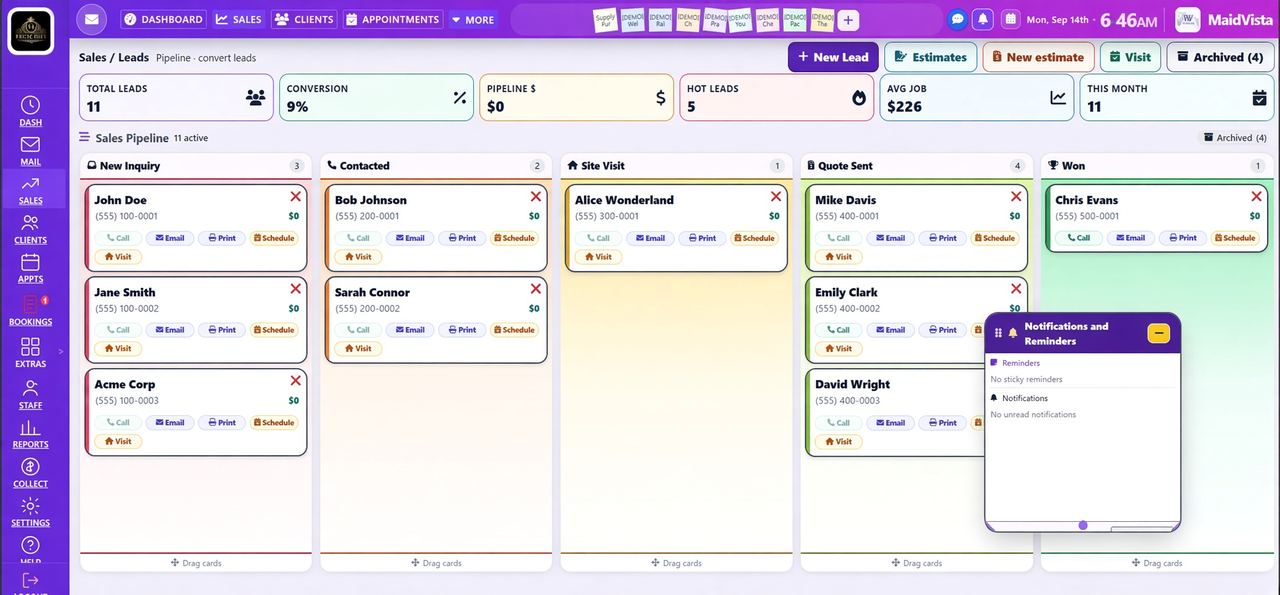Remove Alice Wonderland lead with red X
Viewport: 1280px width, 595px height.
776,197
